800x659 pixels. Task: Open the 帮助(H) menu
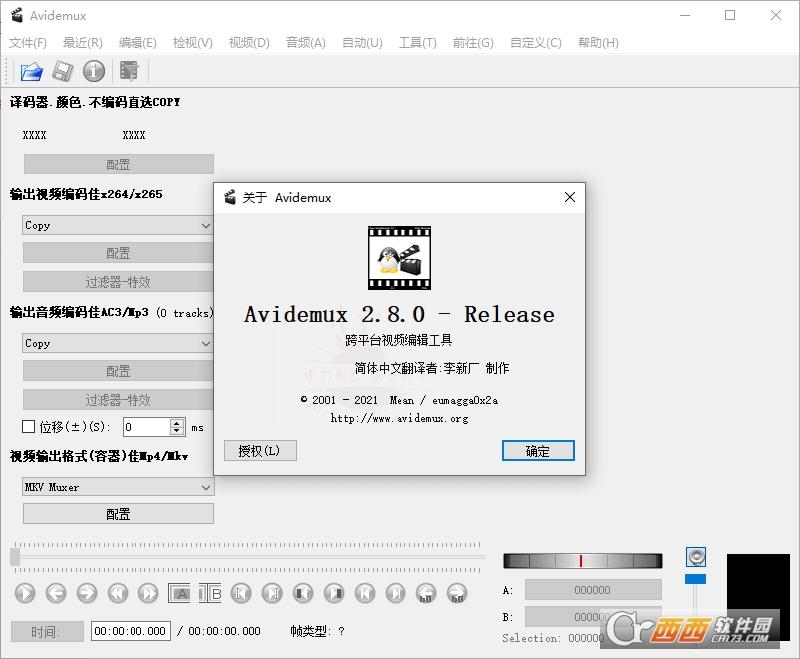coord(598,43)
